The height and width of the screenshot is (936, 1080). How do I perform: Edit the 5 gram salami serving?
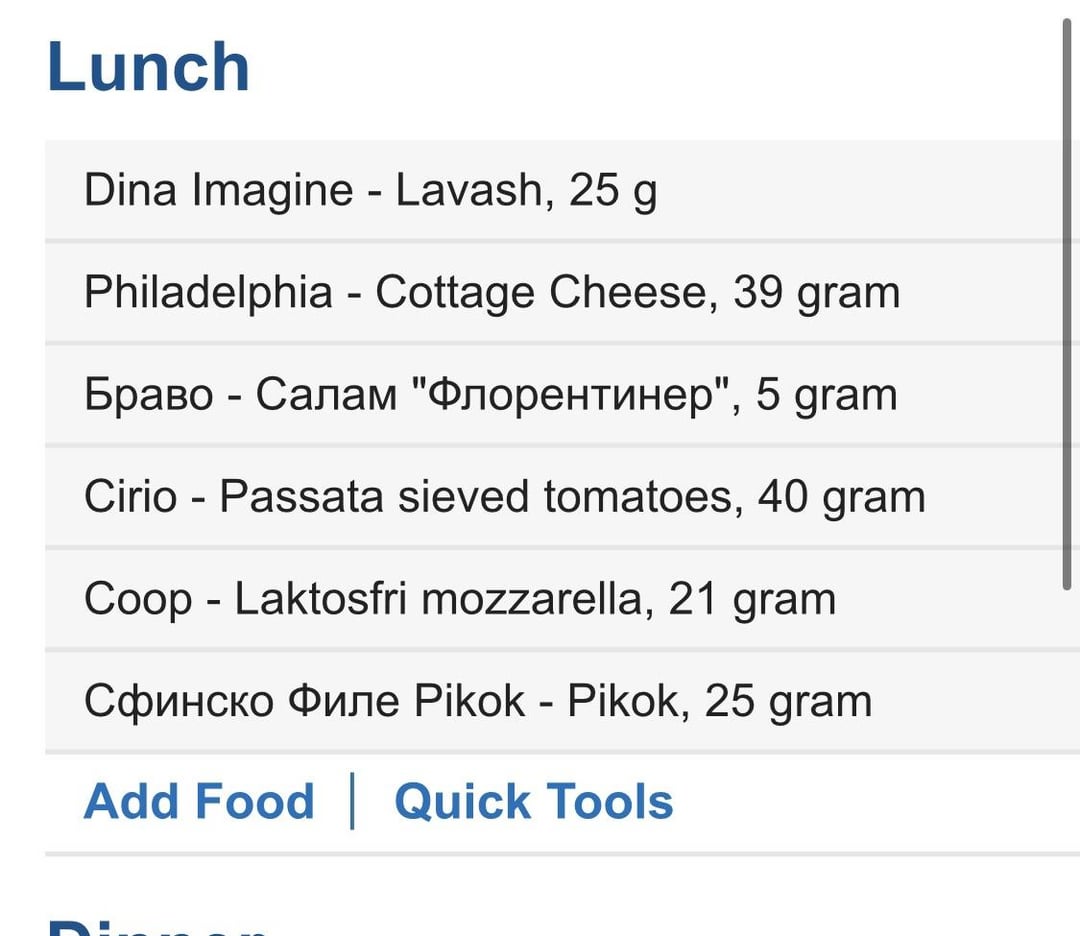click(x=827, y=394)
